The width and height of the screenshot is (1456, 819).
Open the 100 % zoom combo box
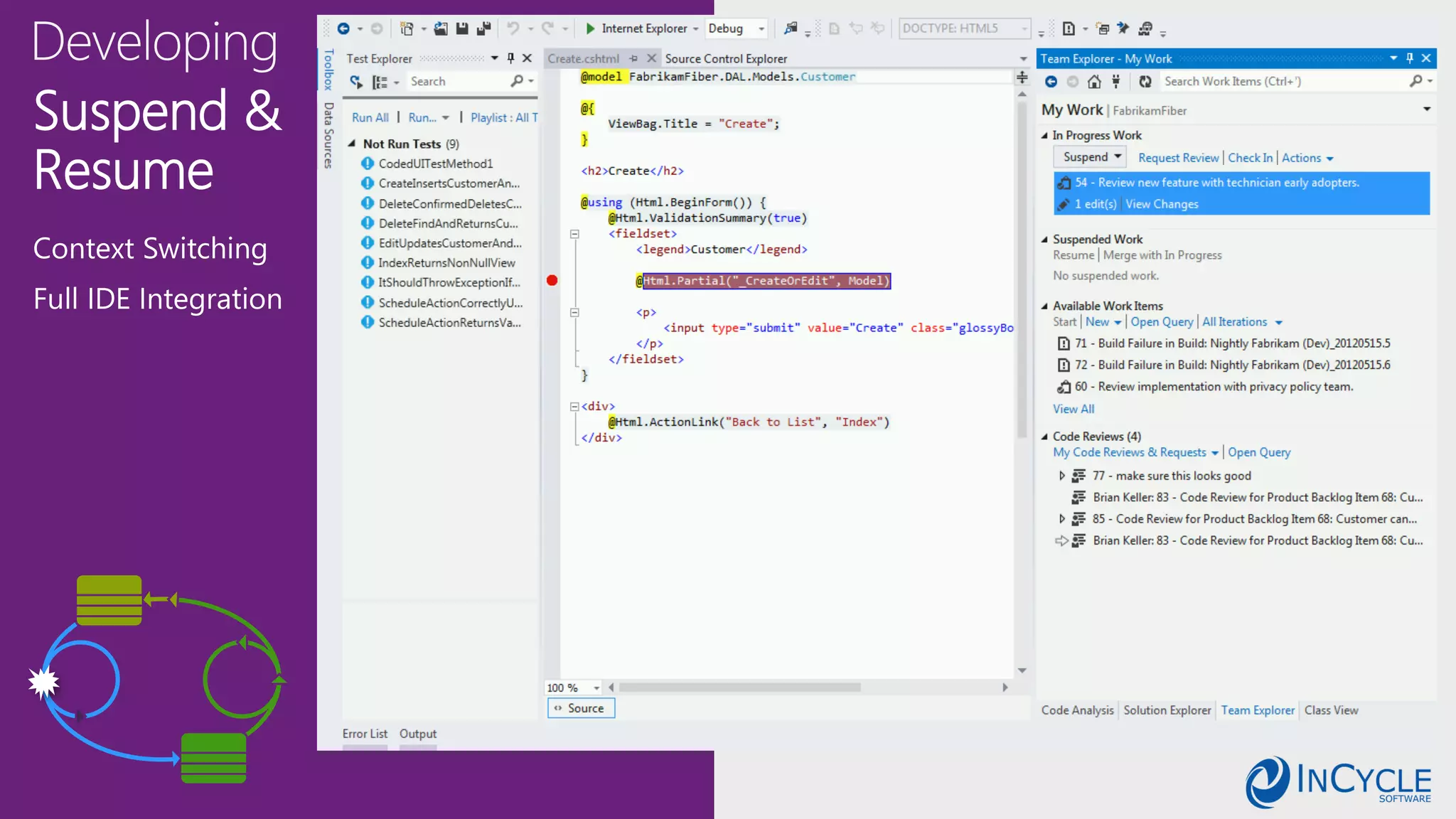click(573, 687)
